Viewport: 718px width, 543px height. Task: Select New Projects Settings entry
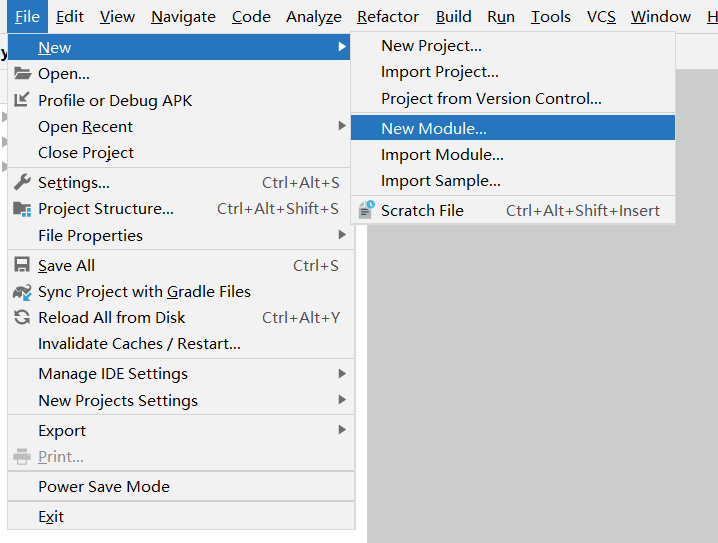click(x=179, y=401)
